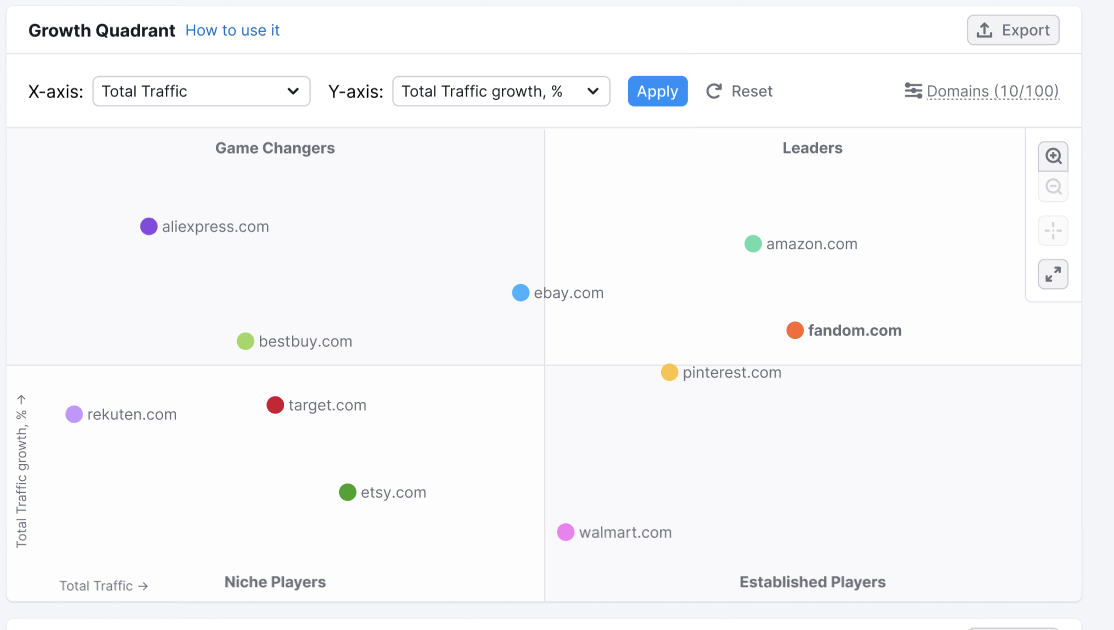Select the purple aliexpress.com dot
Screen dimensions: 1114x630
(x=149, y=227)
